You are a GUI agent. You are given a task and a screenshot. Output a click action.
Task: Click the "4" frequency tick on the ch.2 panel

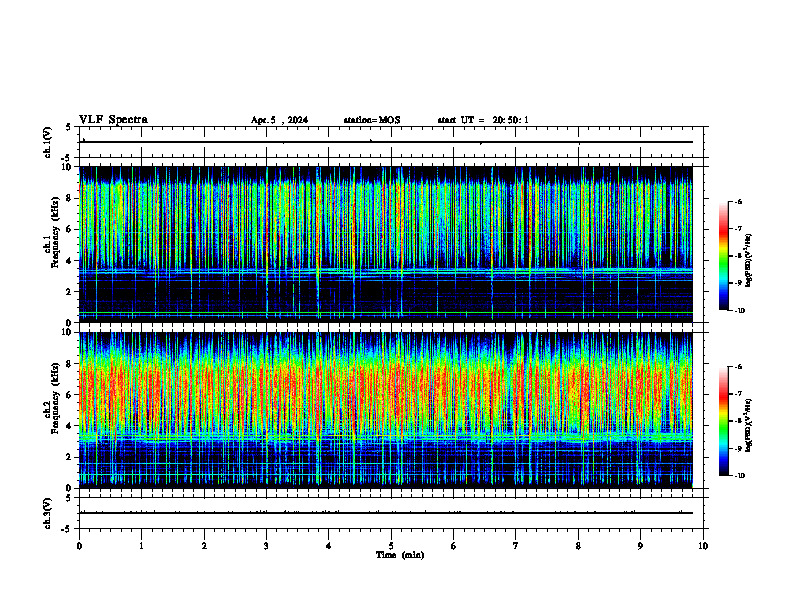click(x=70, y=426)
